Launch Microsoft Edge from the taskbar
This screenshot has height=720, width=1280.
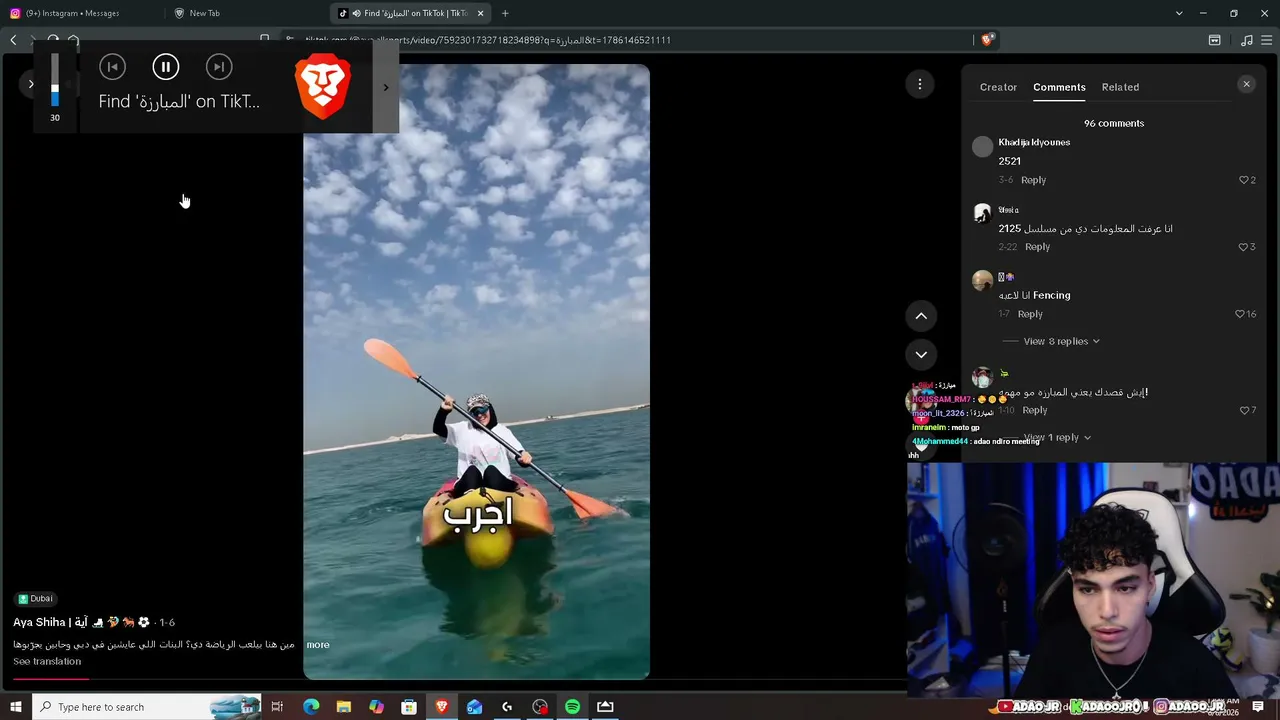(311, 707)
